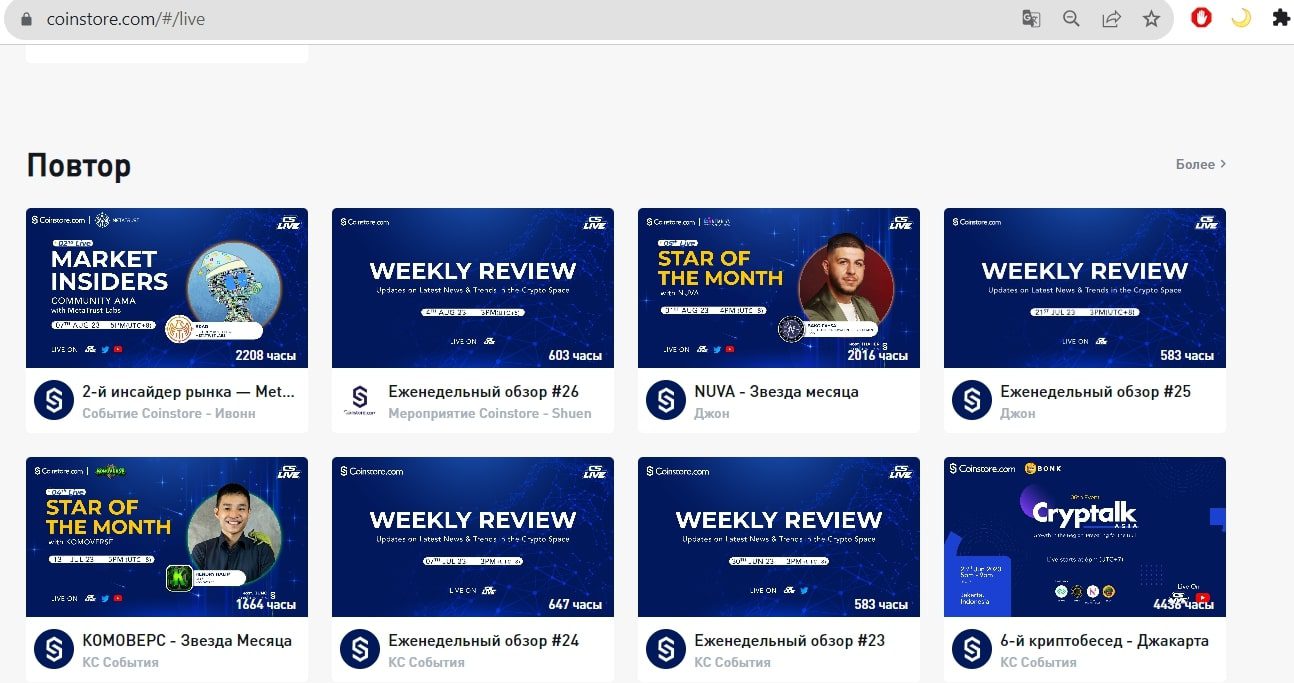The image size is (1294, 683).
Task: Click КС События under 6-й криптобесед
Action: (1038, 662)
